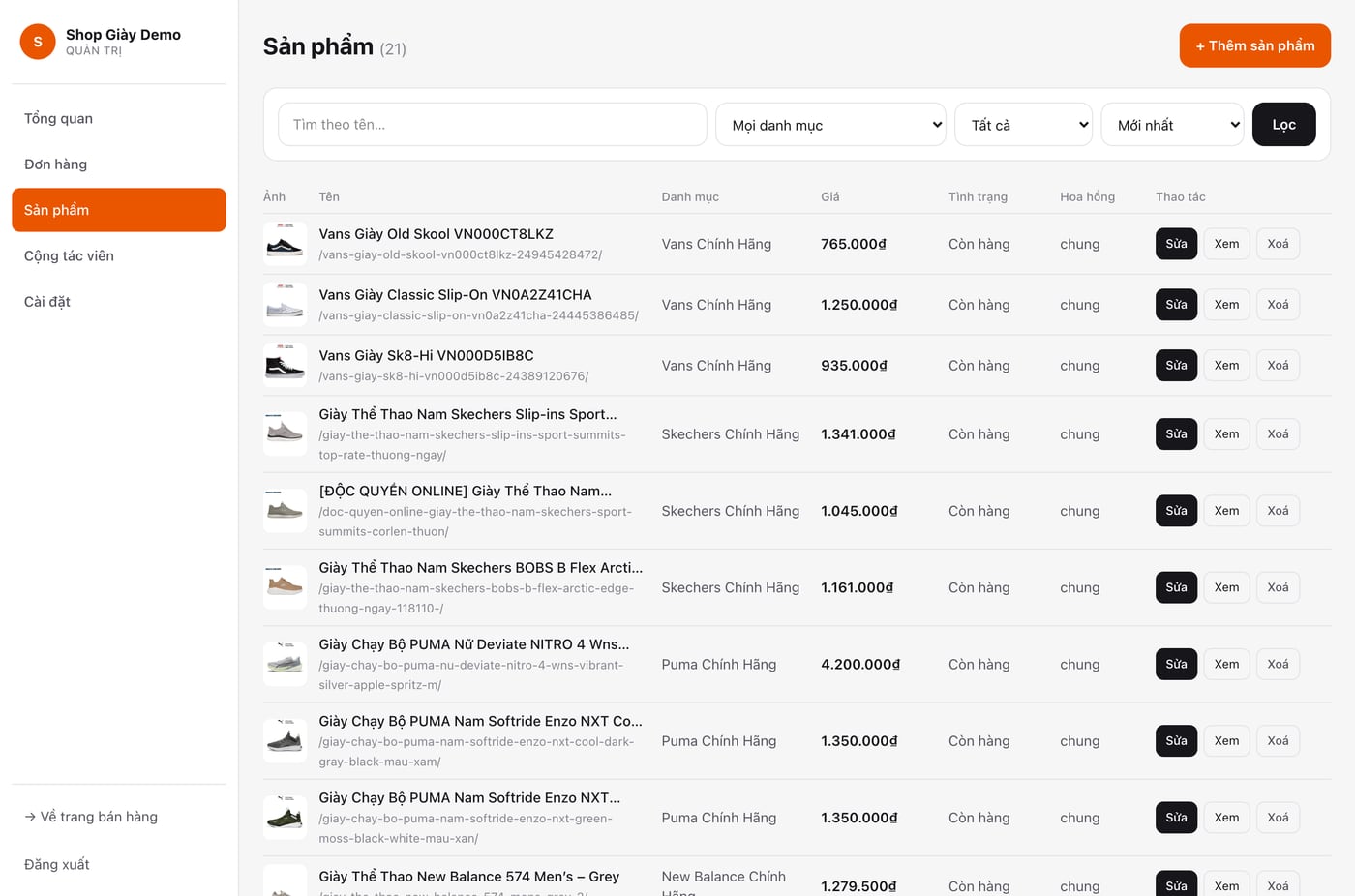1355x896 pixels.
Task: Click the Vans Giày Old Skool VN000CT8LKZ name
Action: [437, 234]
